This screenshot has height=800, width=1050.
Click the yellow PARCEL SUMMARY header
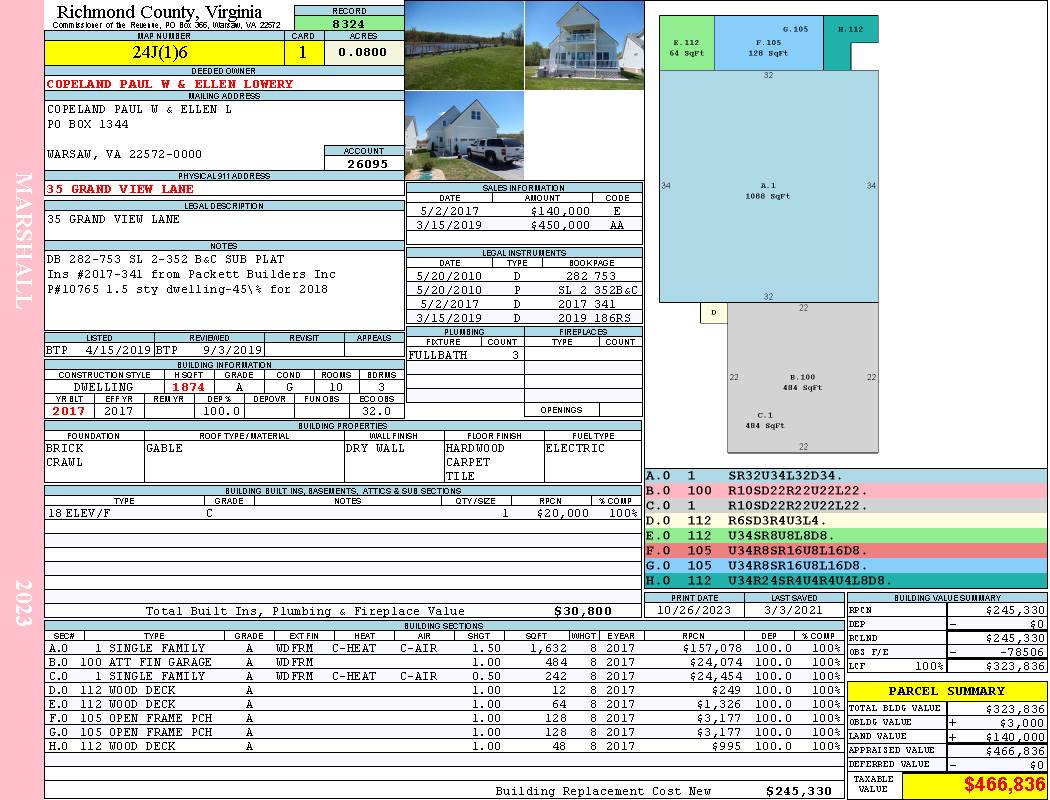(947, 691)
